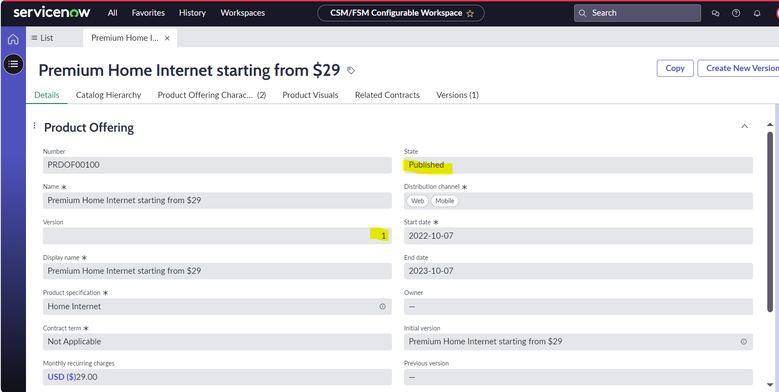
Task: Click the Create New Version button
Action: click(738, 68)
